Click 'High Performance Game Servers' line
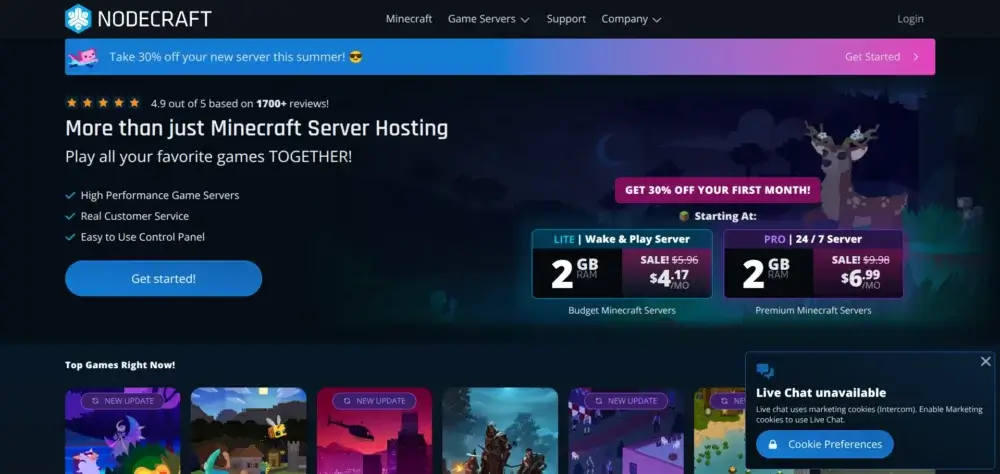Image resolution: width=1000 pixels, height=474 pixels. coord(159,195)
